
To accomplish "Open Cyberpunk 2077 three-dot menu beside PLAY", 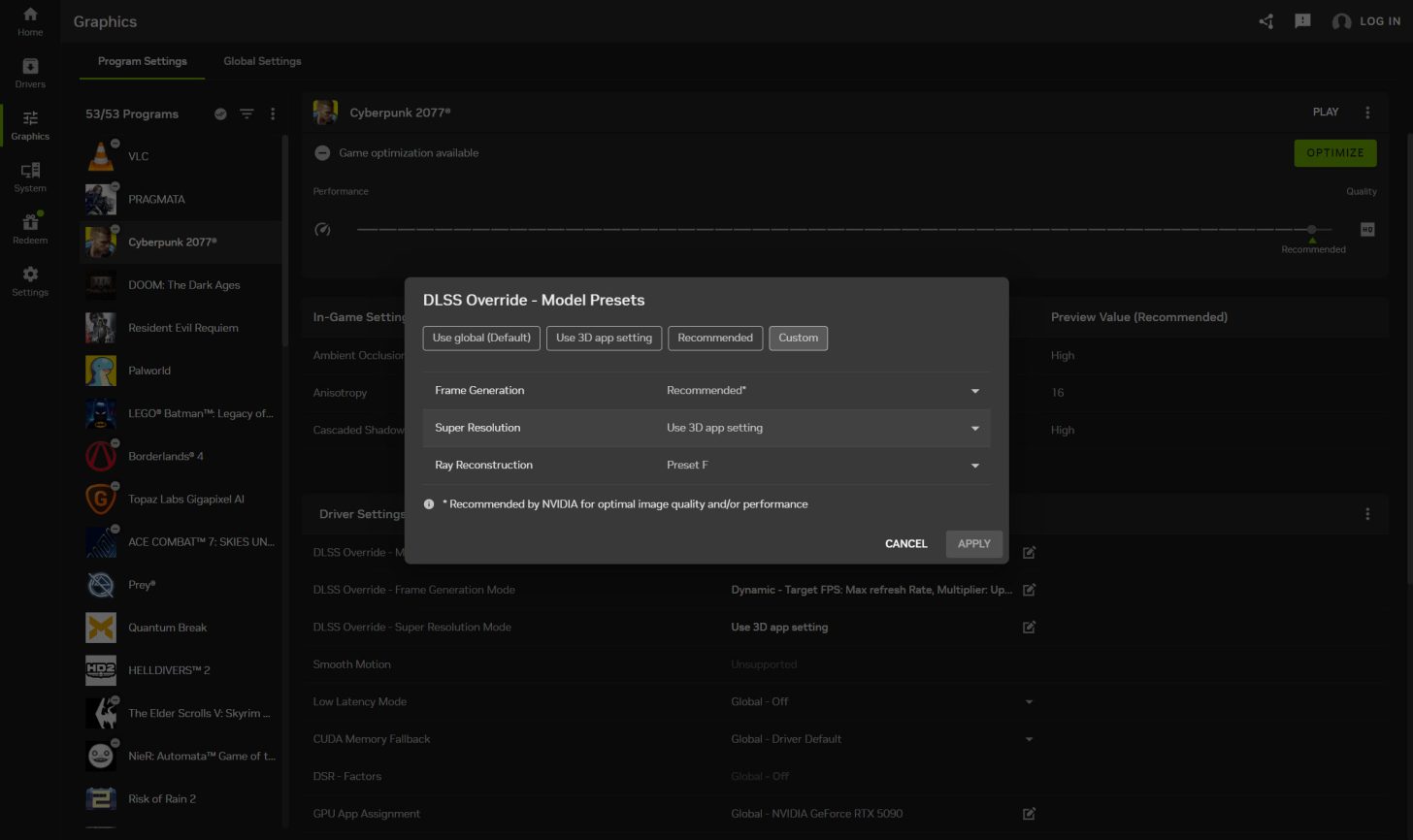I will [x=1367, y=113].
